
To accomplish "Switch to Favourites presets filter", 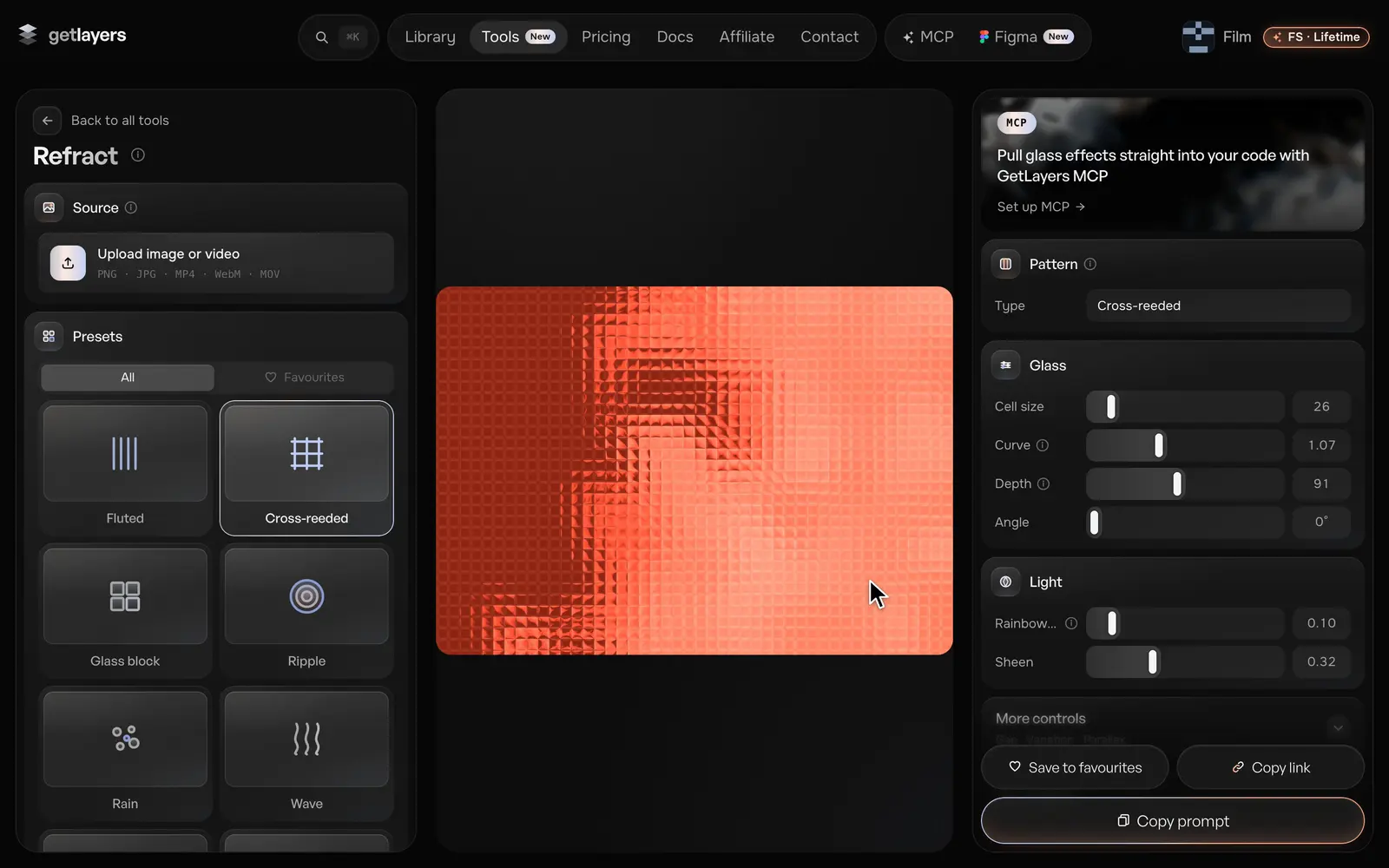I will coord(305,378).
